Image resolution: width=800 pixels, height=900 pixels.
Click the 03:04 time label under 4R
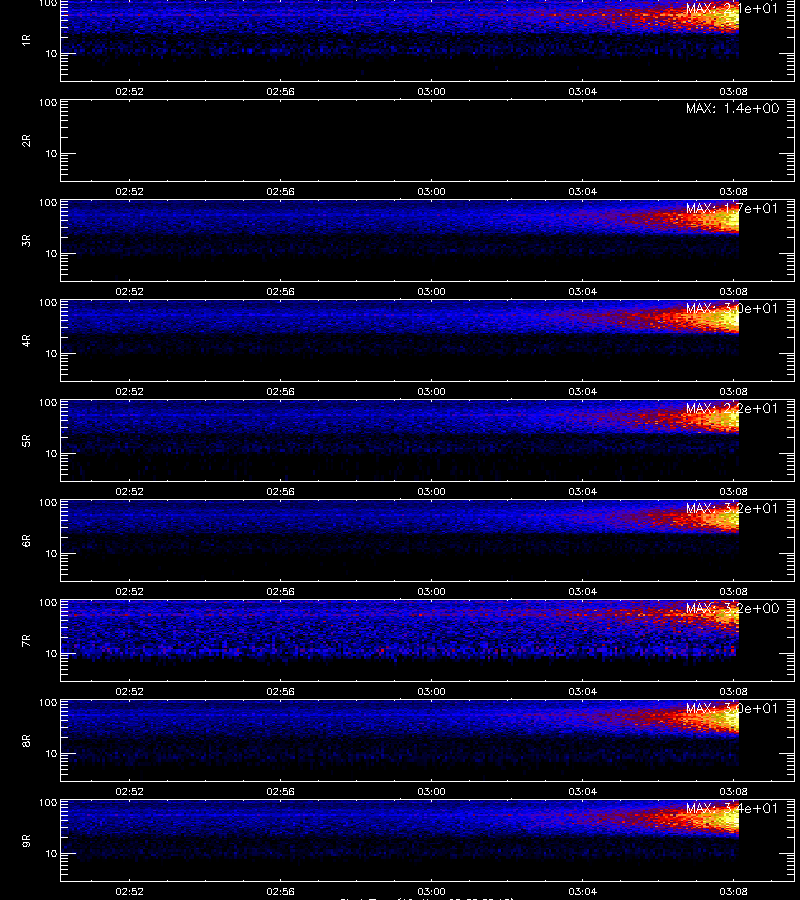point(582,391)
